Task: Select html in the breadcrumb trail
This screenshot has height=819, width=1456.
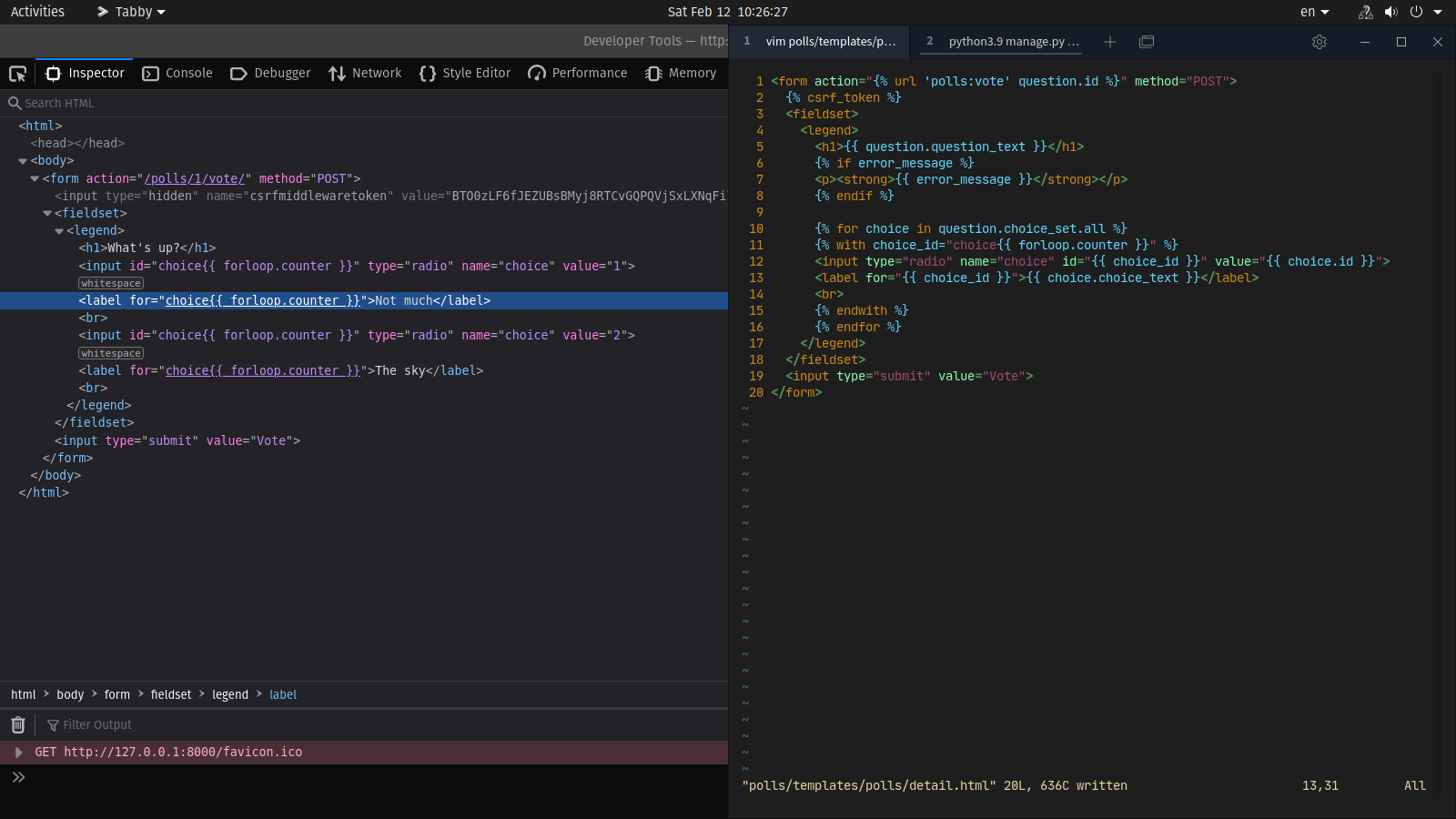Action: coord(24,694)
